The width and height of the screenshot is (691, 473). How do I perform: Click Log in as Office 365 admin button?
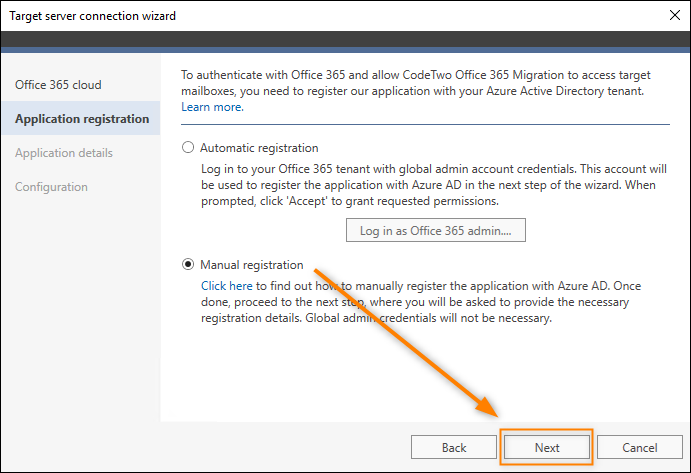[435, 230]
